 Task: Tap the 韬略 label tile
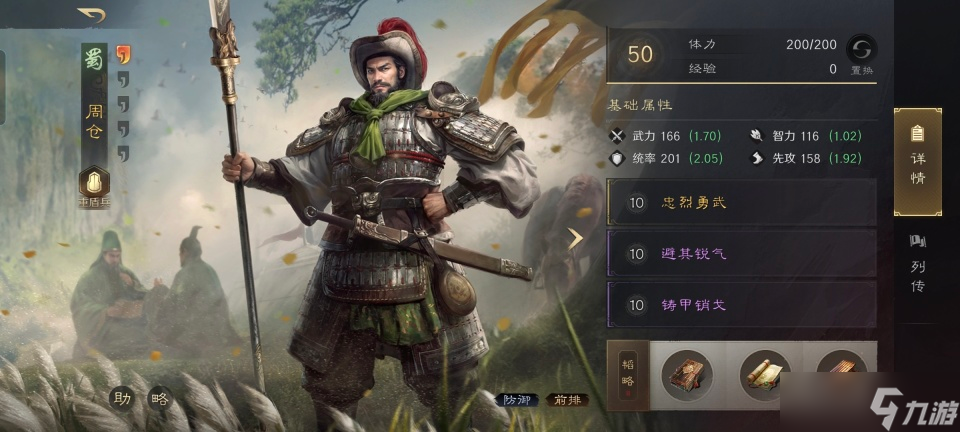tap(628, 375)
